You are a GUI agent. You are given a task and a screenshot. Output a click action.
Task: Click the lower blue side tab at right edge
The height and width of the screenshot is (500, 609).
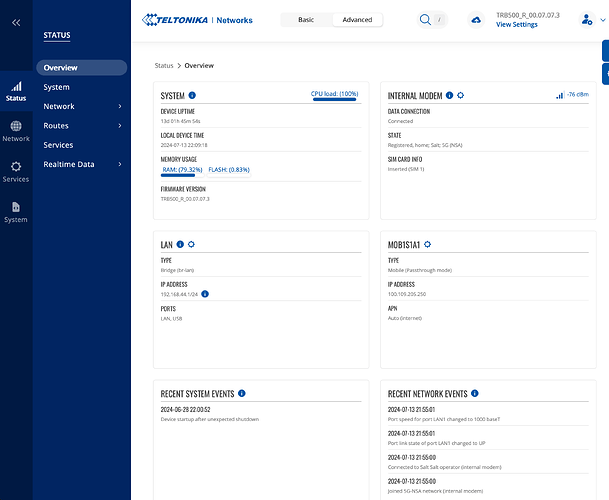pos(606,74)
